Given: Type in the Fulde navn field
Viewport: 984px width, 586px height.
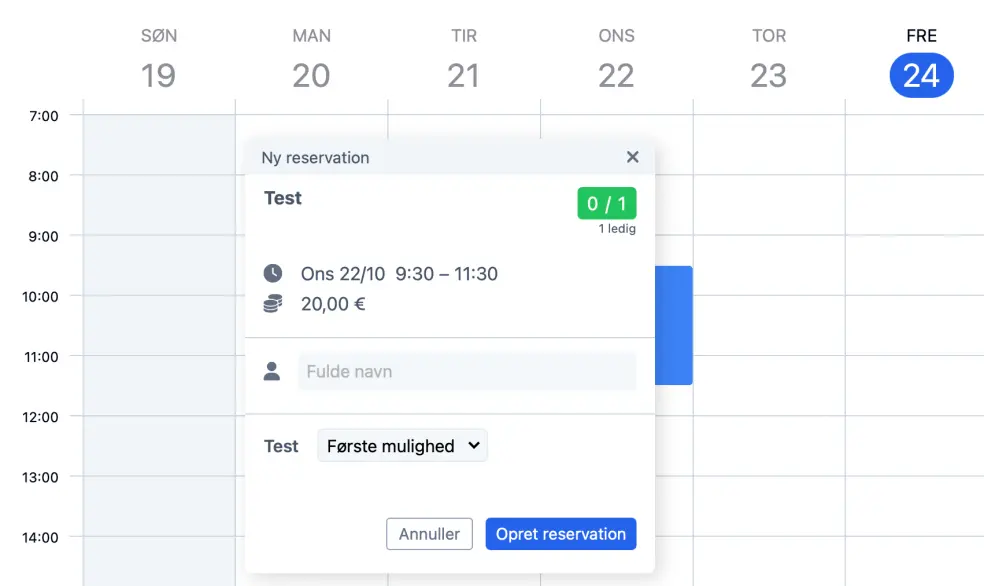Looking at the screenshot, I should point(466,371).
